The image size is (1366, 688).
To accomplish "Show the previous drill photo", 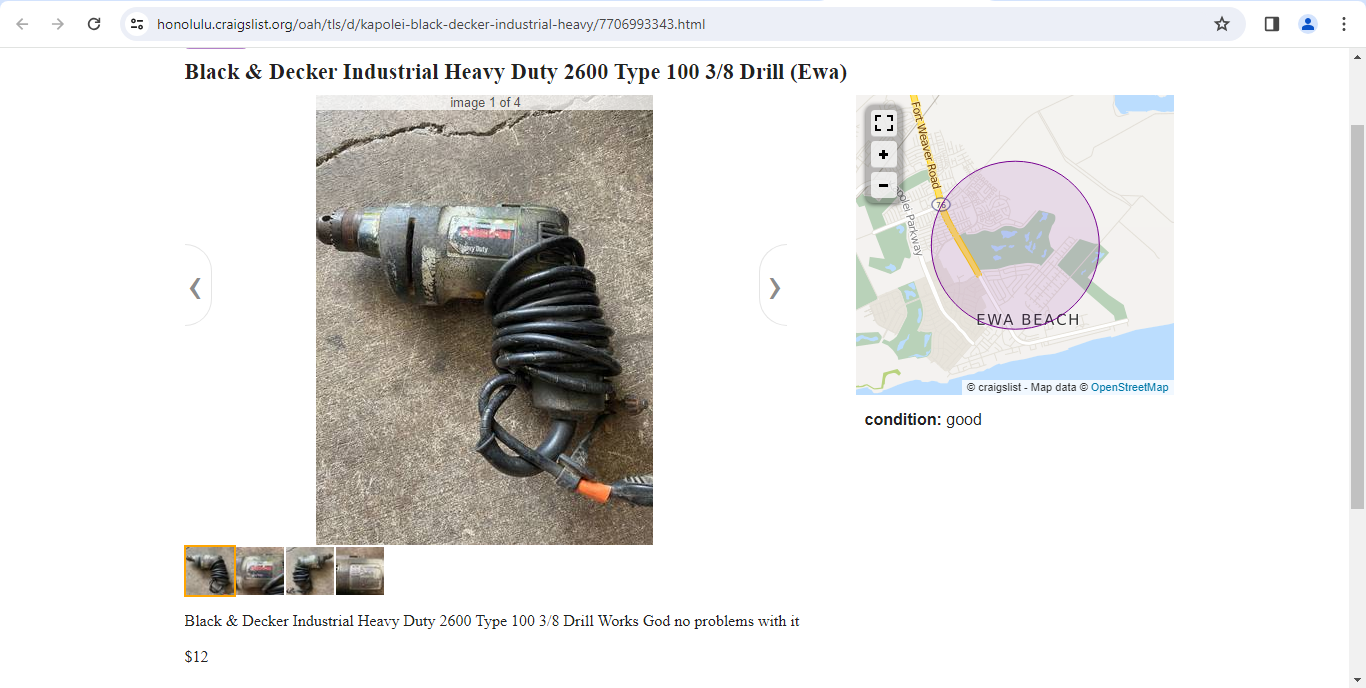I will click(196, 287).
